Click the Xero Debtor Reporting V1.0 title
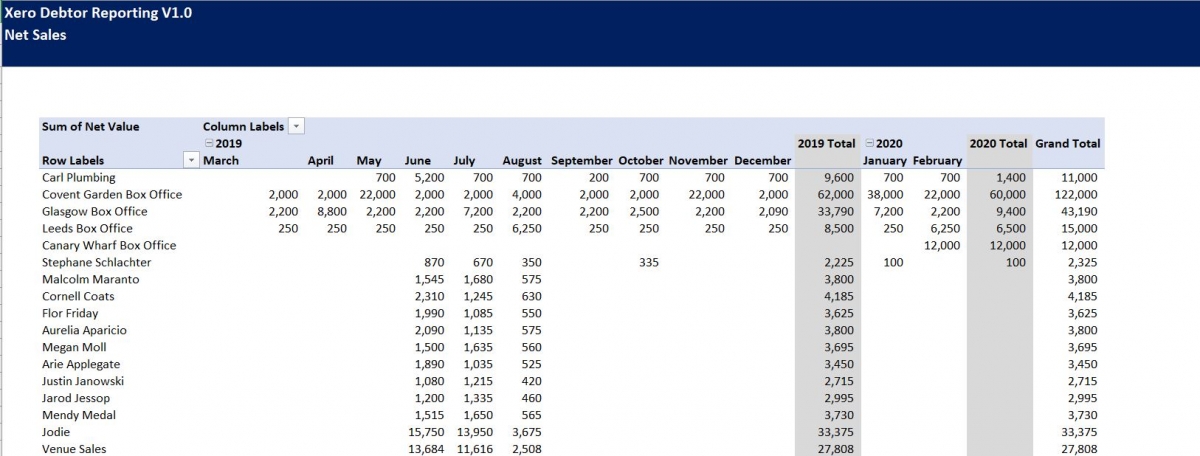The image size is (1200, 456). coord(98,13)
